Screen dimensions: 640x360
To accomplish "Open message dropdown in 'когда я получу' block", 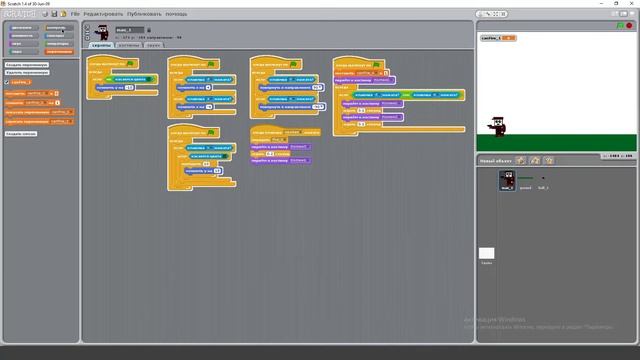I will point(293,132).
